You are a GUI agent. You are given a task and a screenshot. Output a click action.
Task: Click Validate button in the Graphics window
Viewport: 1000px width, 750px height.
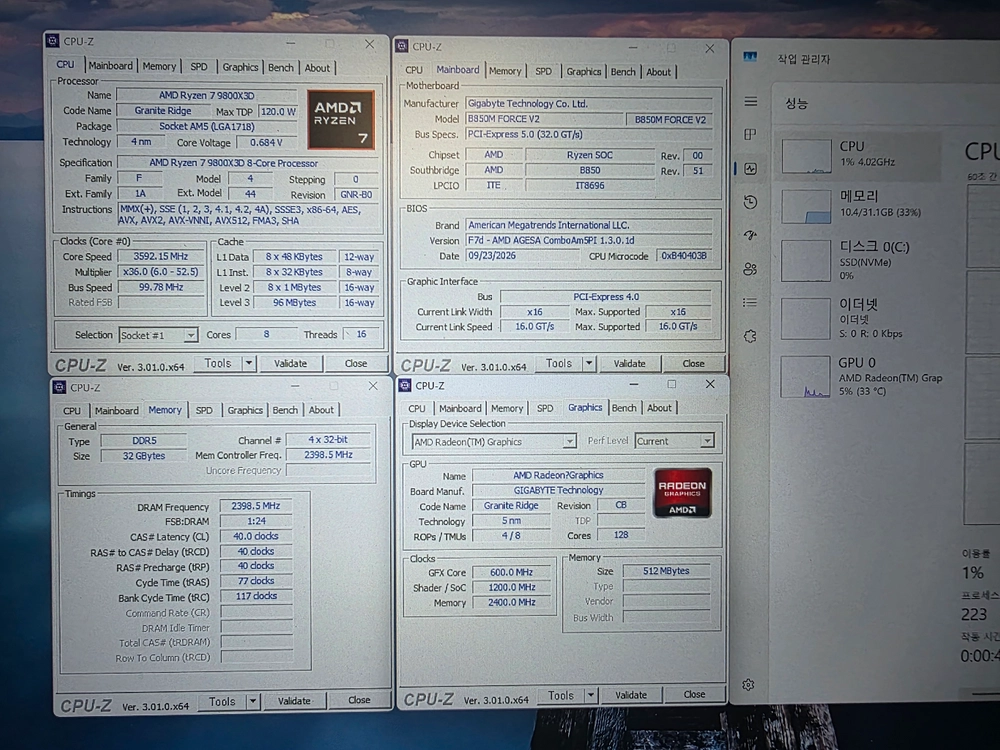[631, 695]
